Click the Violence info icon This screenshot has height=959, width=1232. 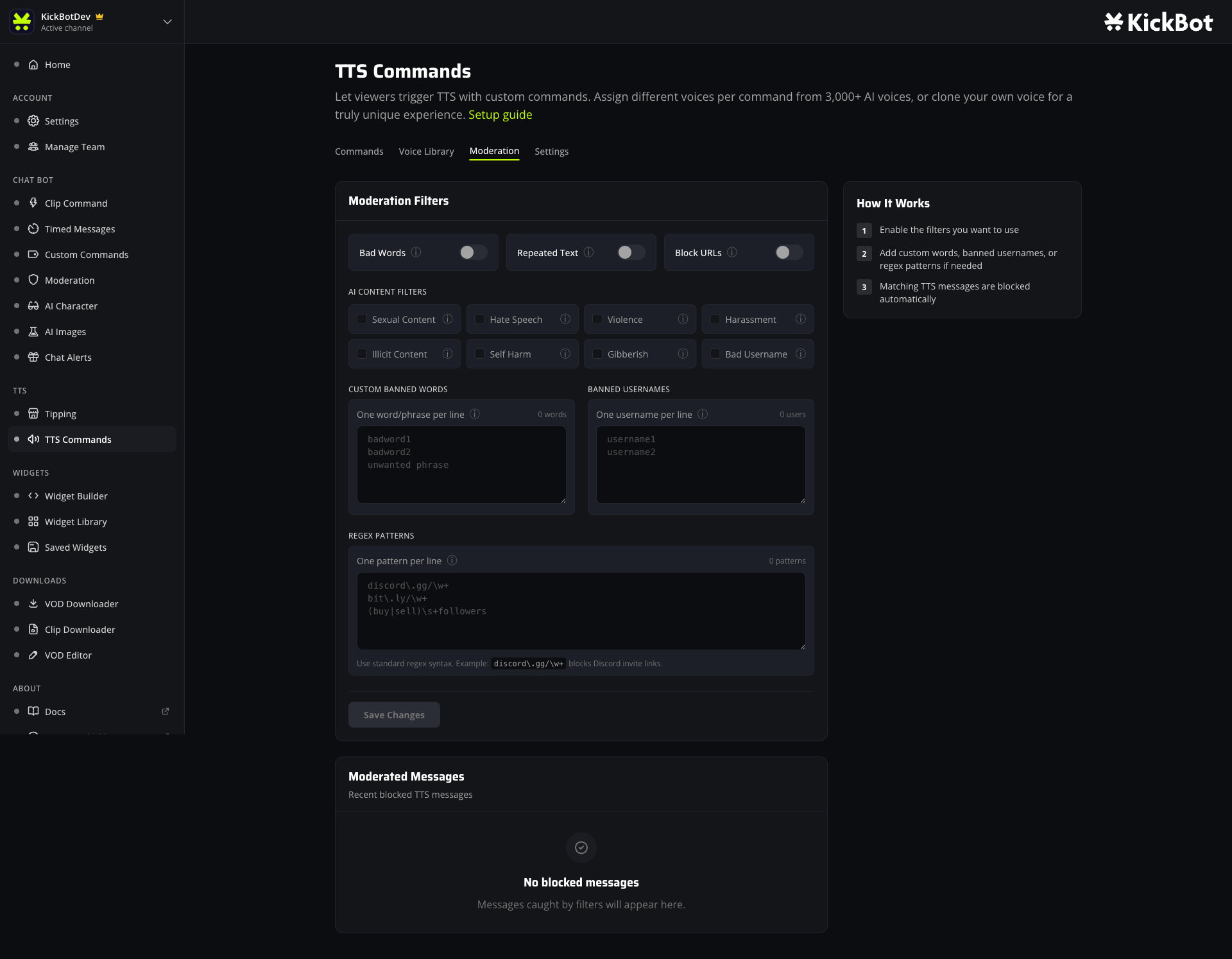683,319
